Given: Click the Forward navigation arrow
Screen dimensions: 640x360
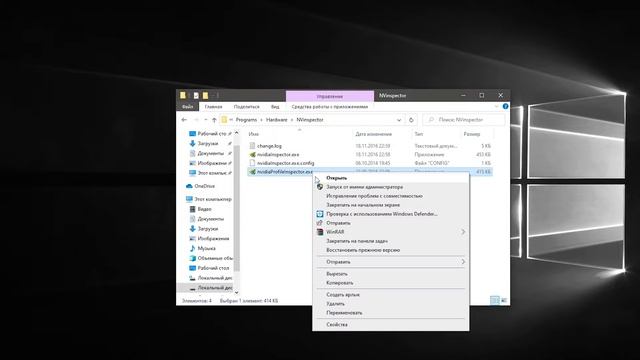Looking at the screenshot, I should click(196, 120).
